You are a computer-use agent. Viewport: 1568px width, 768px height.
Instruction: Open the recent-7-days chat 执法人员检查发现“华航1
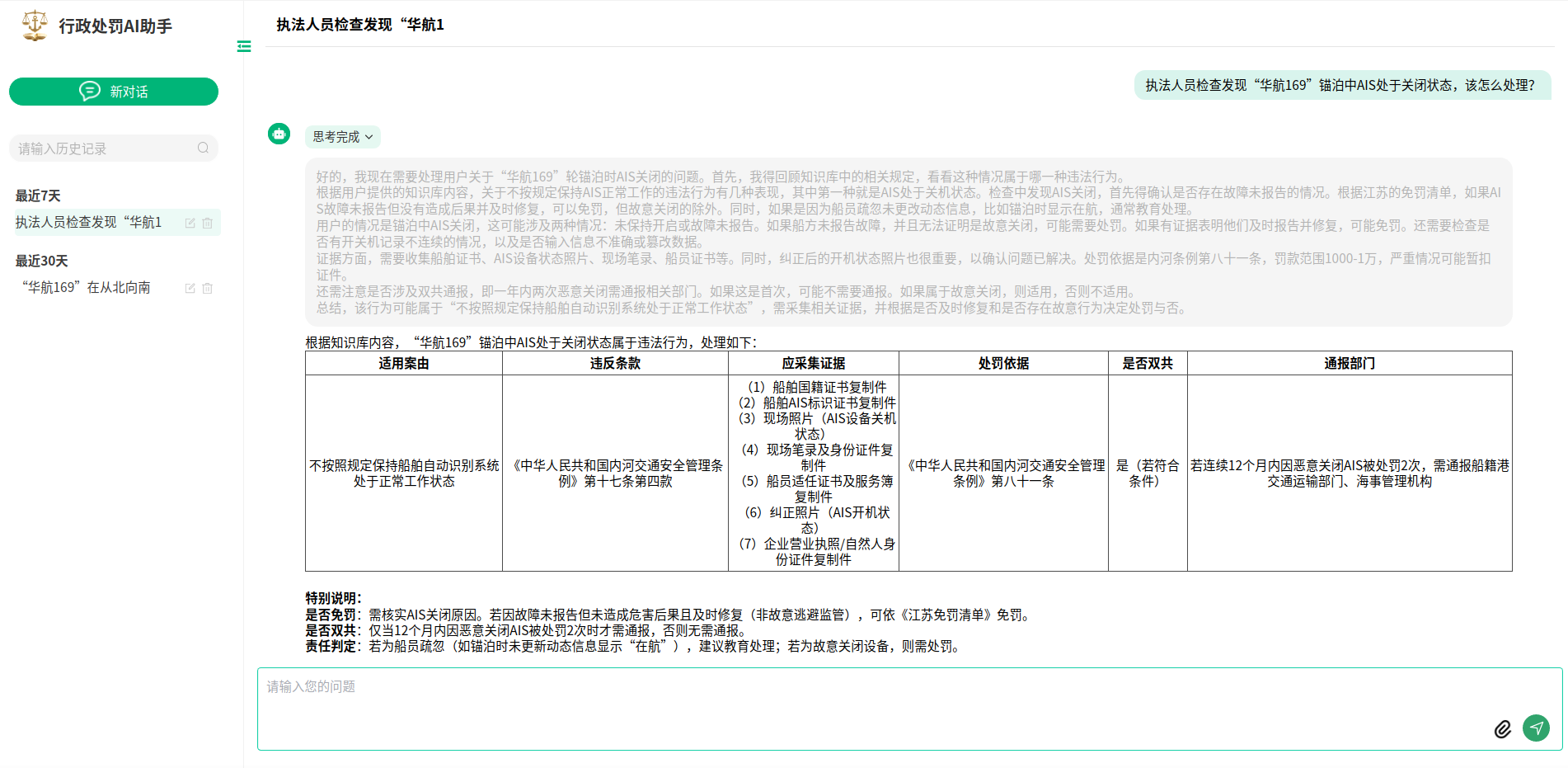point(89,223)
